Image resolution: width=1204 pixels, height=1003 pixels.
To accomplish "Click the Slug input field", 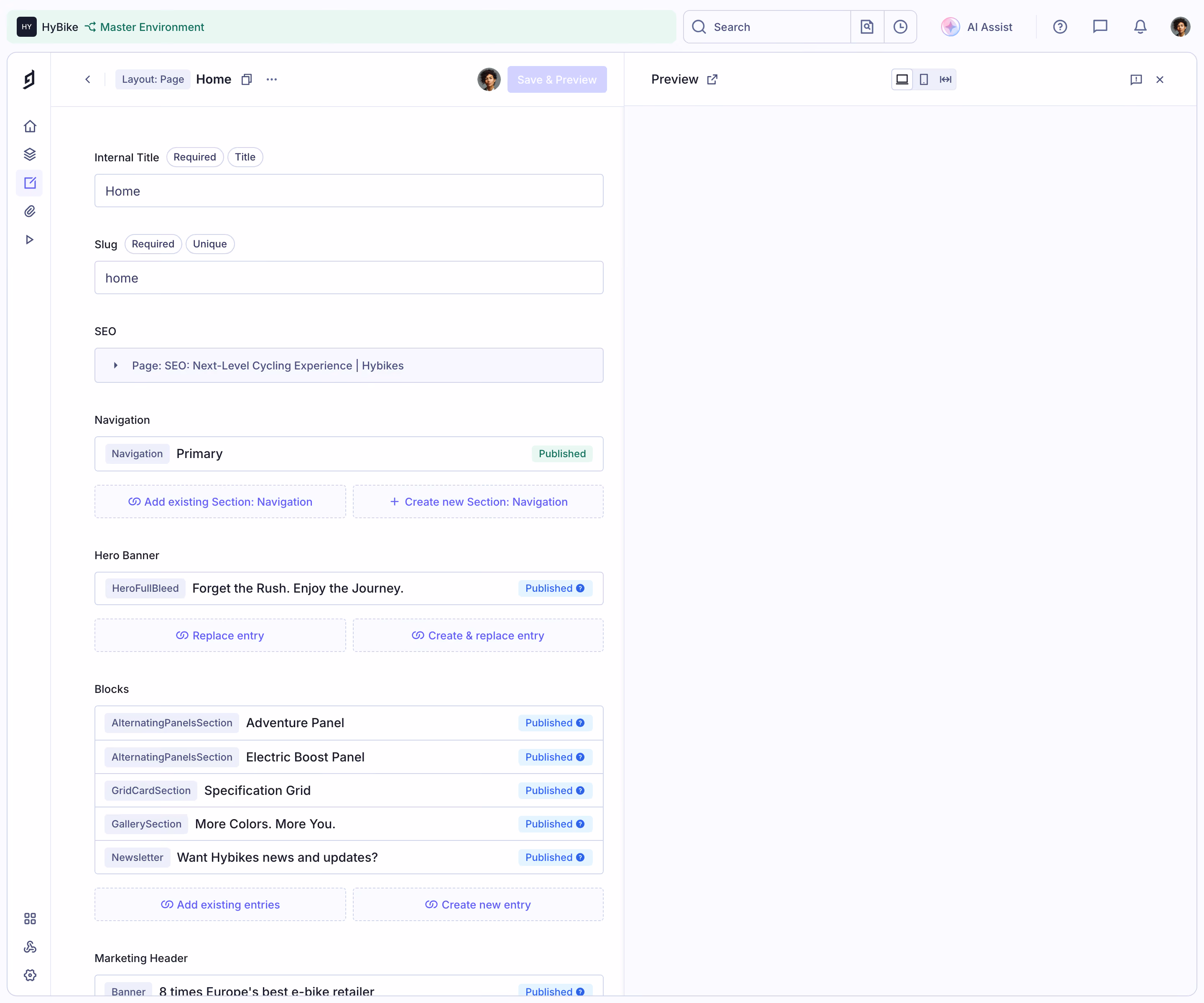I will [349, 278].
